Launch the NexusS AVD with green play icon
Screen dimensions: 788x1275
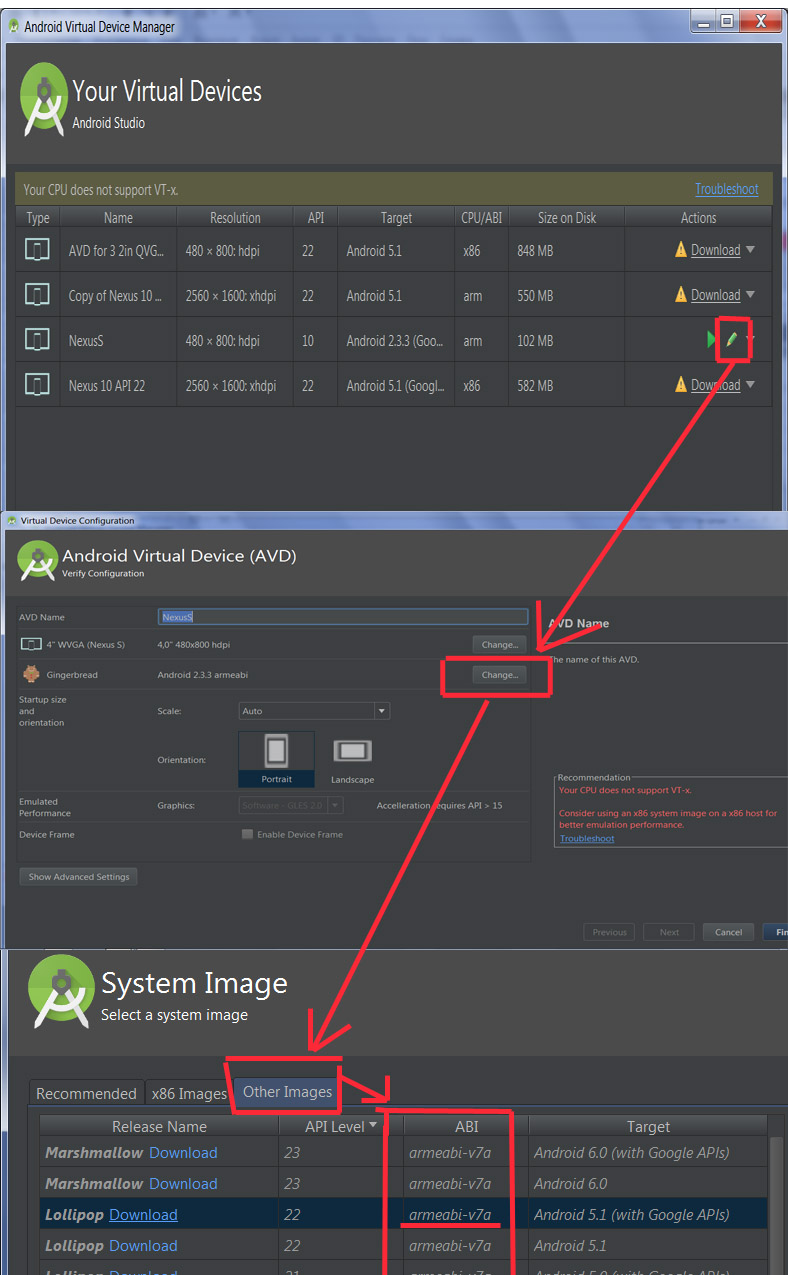[712, 341]
